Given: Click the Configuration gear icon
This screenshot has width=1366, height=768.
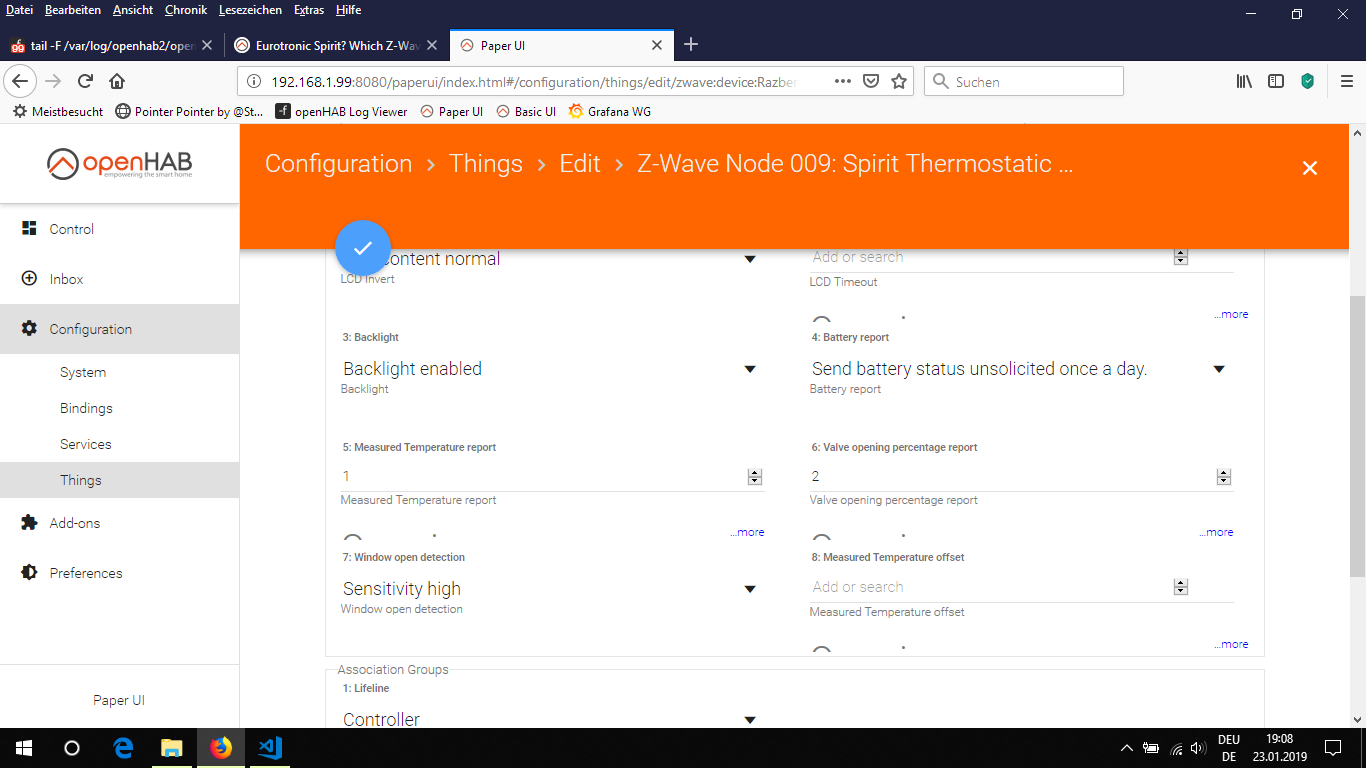Looking at the screenshot, I should [x=29, y=329].
